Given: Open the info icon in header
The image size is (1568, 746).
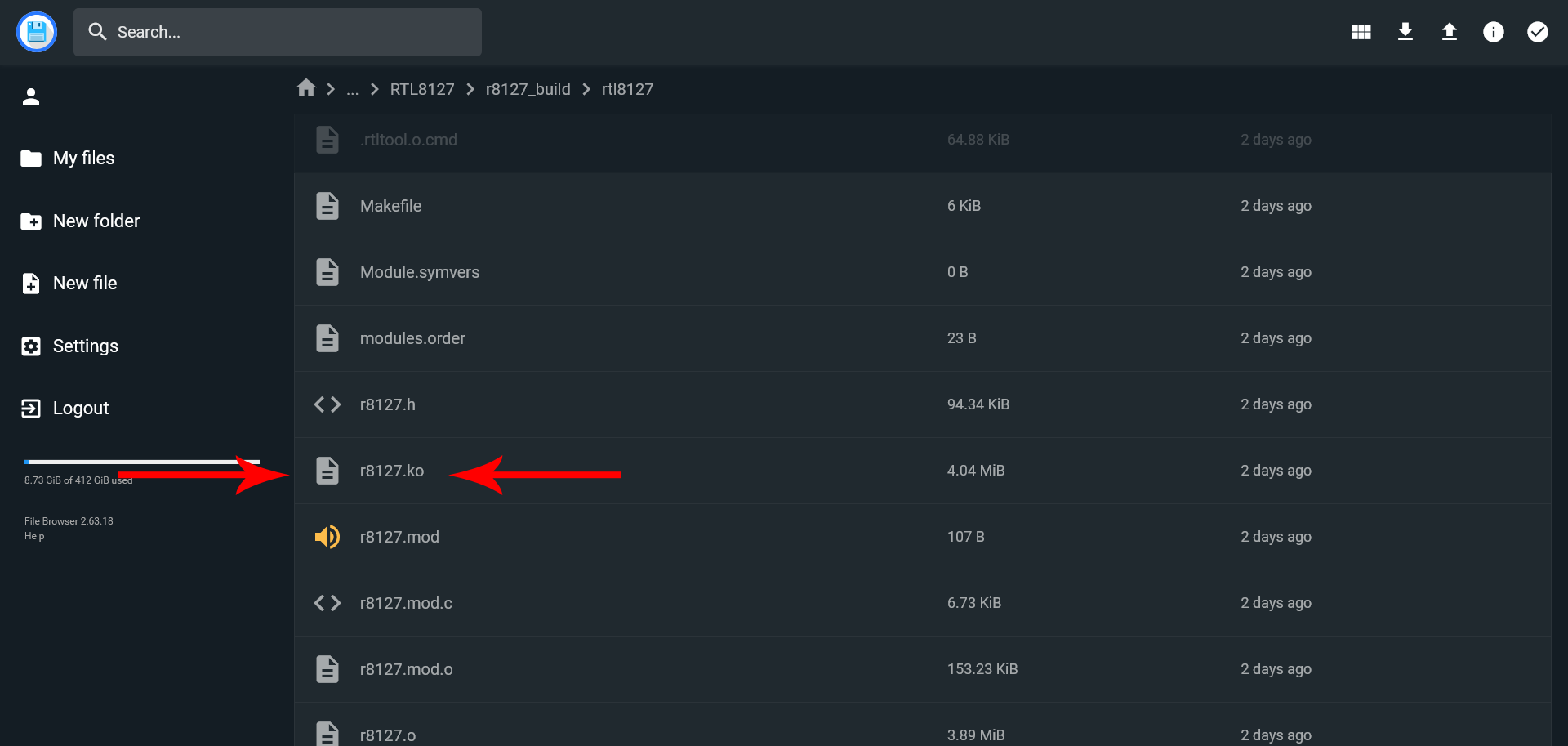Looking at the screenshot, I should 1494,32.
